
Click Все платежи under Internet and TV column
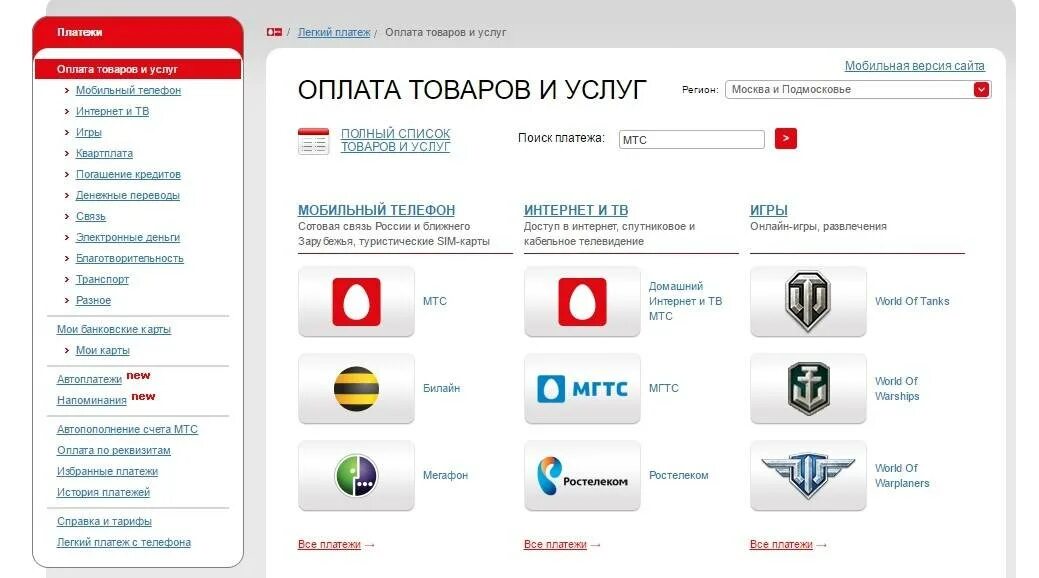point(555,544)
